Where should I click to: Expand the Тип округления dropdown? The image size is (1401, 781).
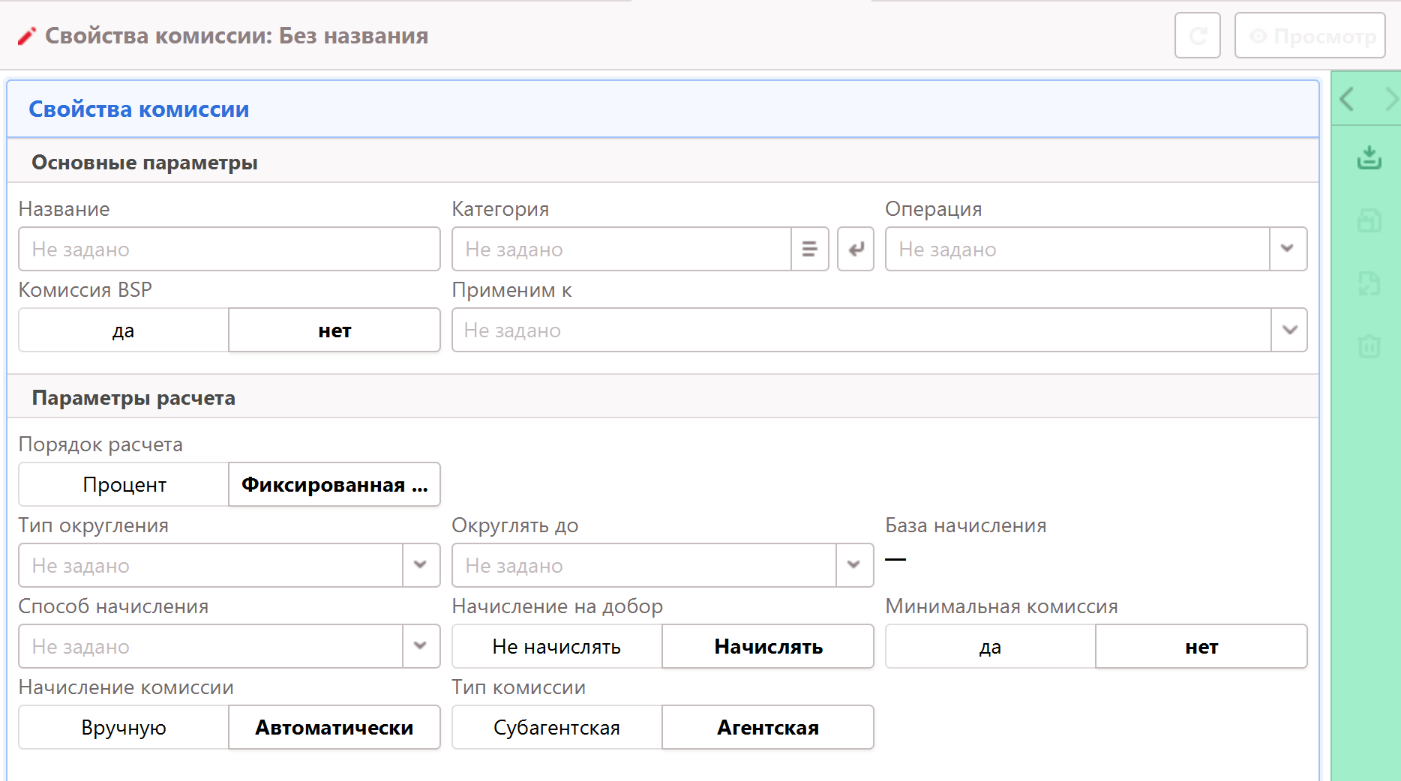pos(421,566)
